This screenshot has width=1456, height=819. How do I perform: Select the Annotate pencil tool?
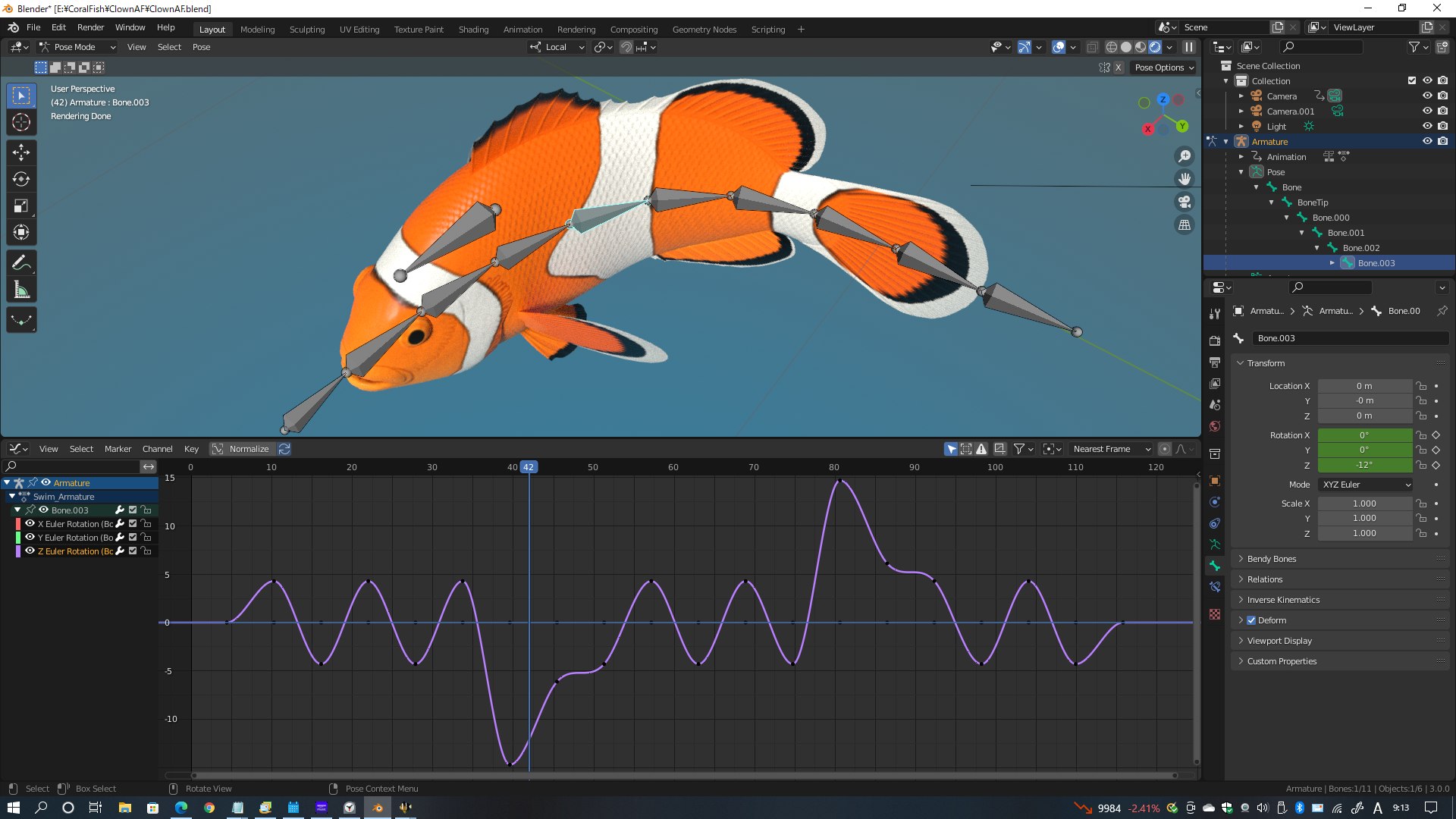click(x=21, y=263)
